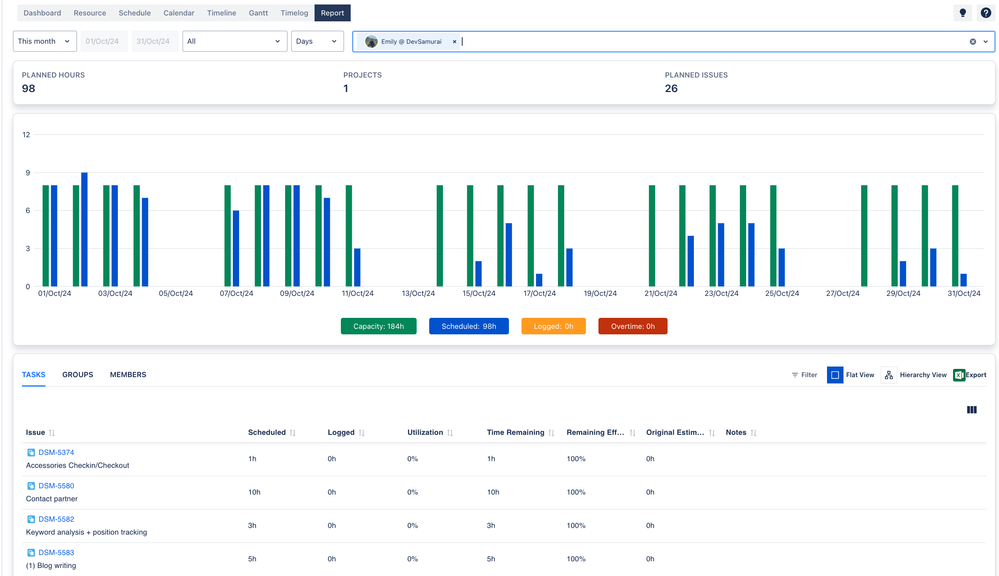The width and height of the screenshot is (999, 576).
Task: Click the Excel Export icon
Action: click(959, 375)
